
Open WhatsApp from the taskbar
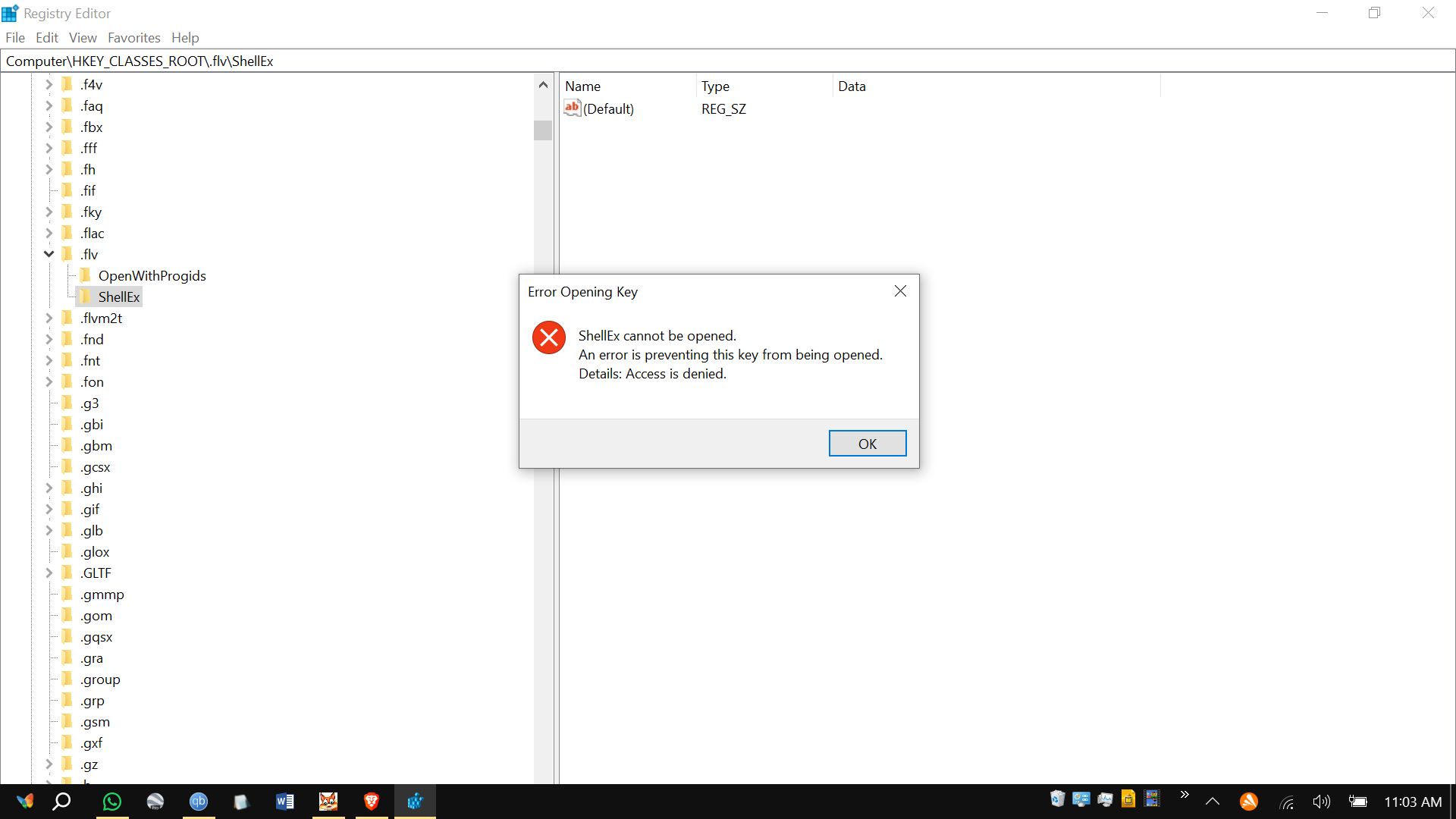tap(112, 802)
